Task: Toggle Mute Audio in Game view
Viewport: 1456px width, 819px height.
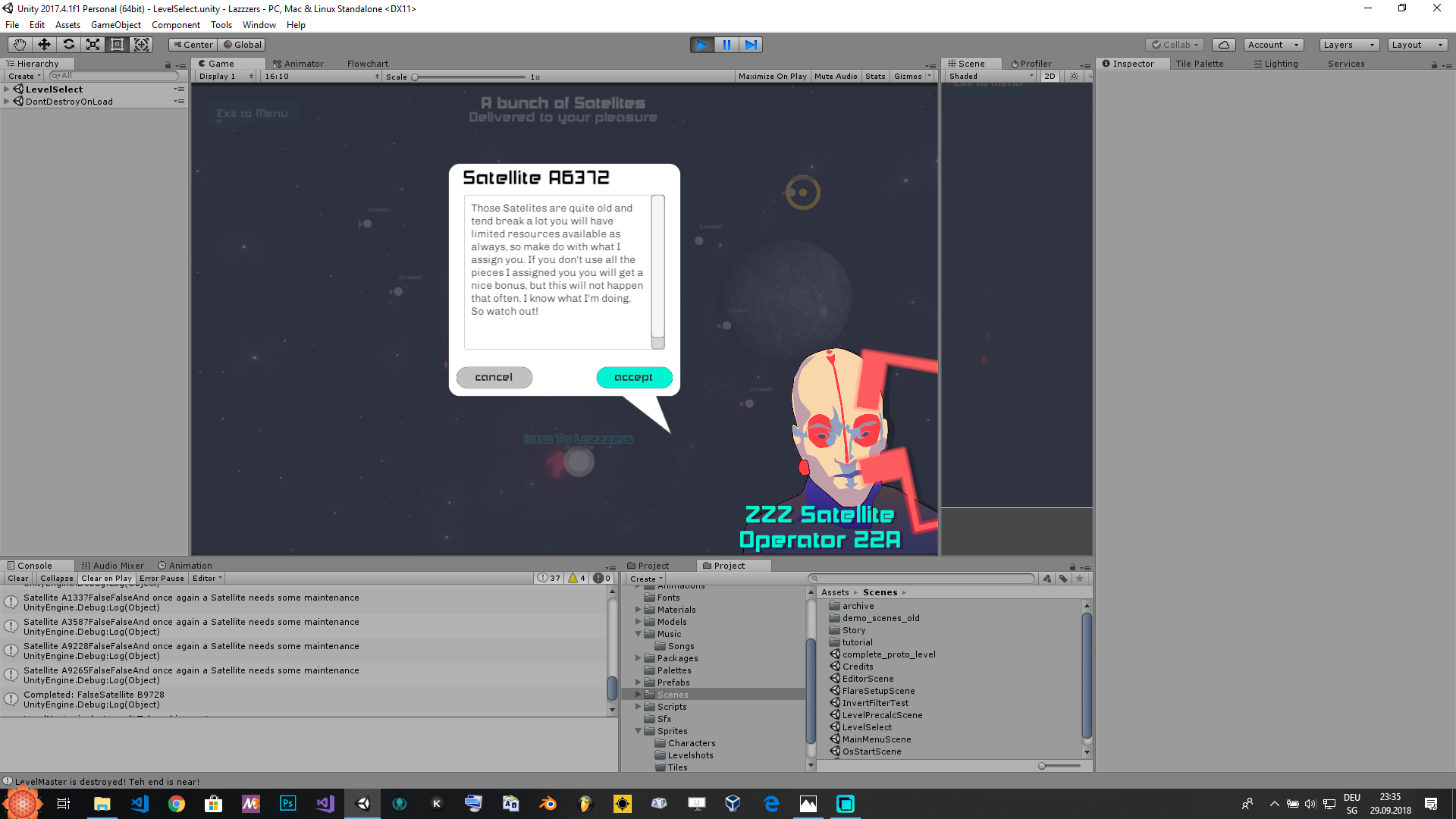Action: [836, 77]
